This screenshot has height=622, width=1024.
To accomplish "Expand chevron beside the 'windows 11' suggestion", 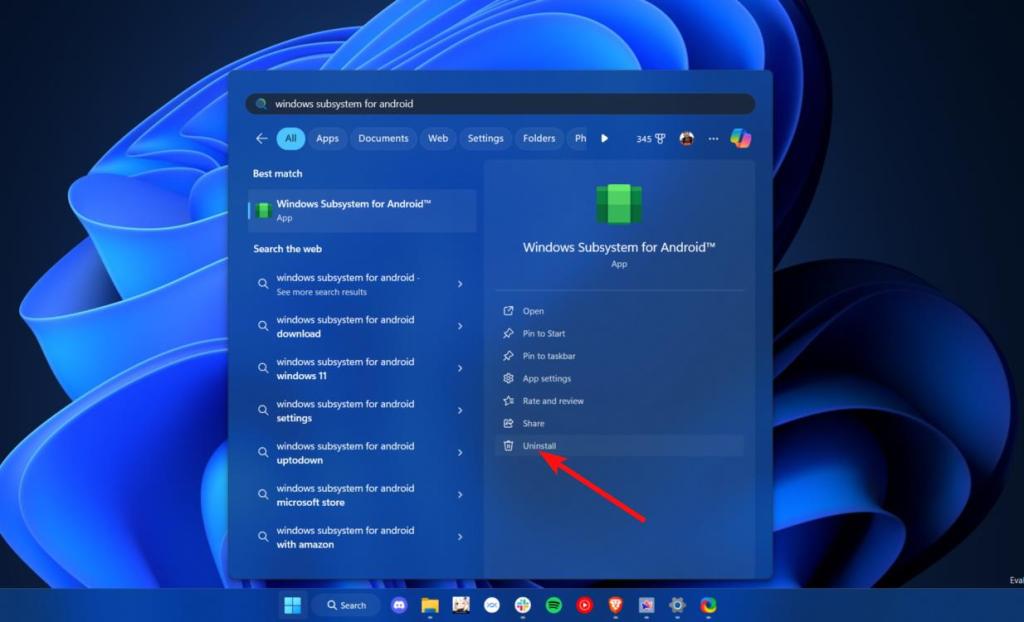I will pos(460,368).
